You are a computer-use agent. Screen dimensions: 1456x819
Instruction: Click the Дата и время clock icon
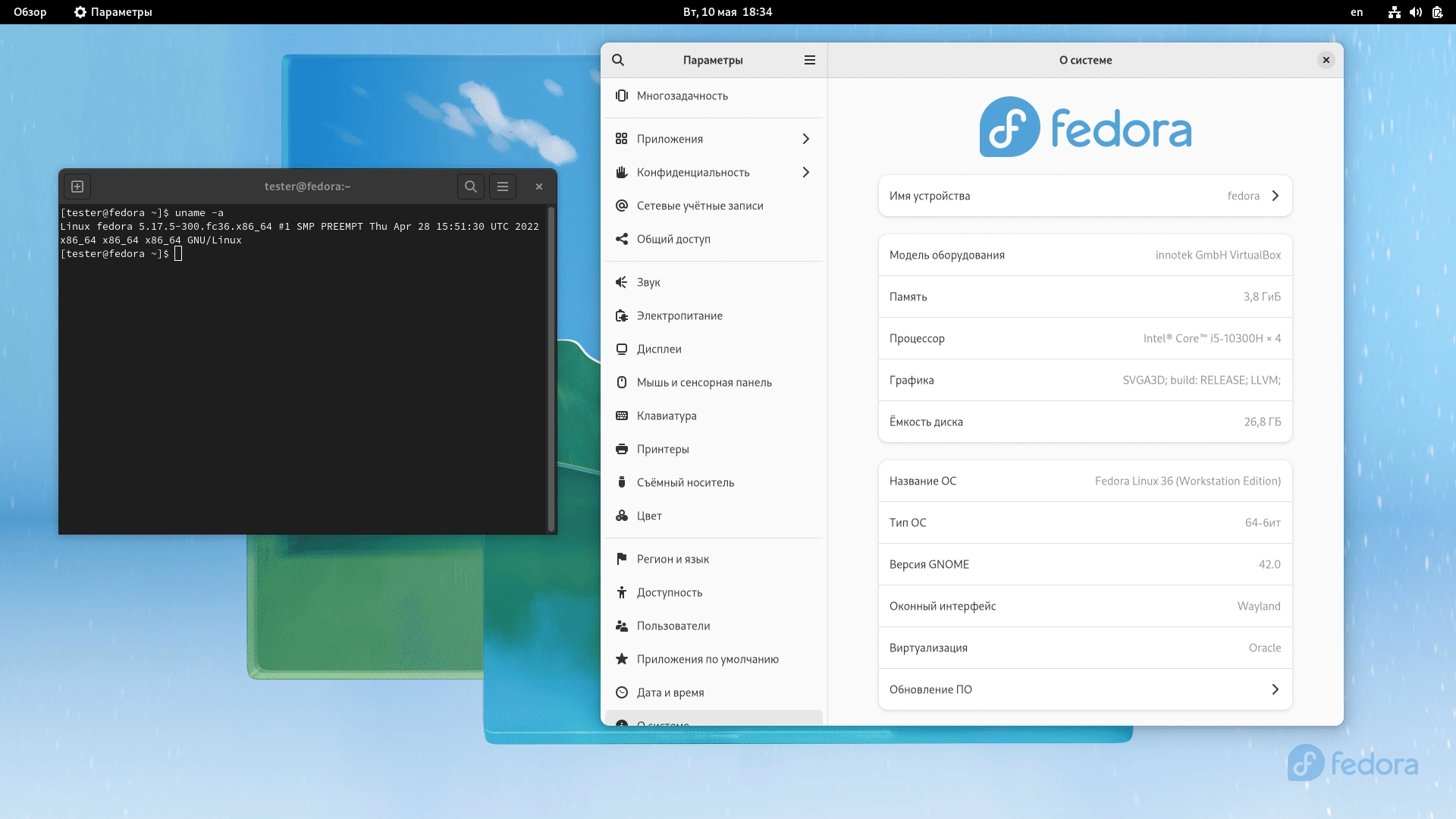pos(622,692)
